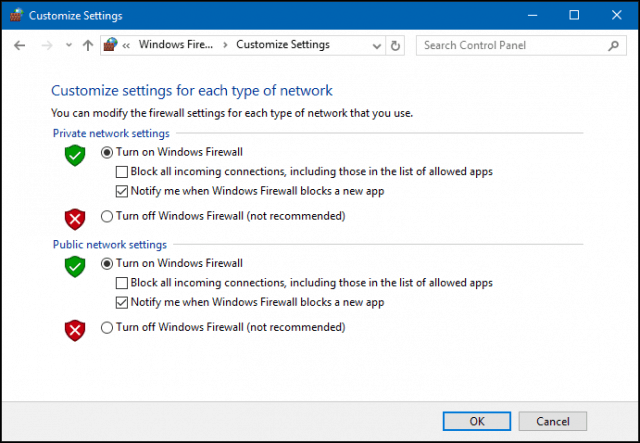Click the Public network settings heading
Screen dimensions: 640x443
[110, 245]
